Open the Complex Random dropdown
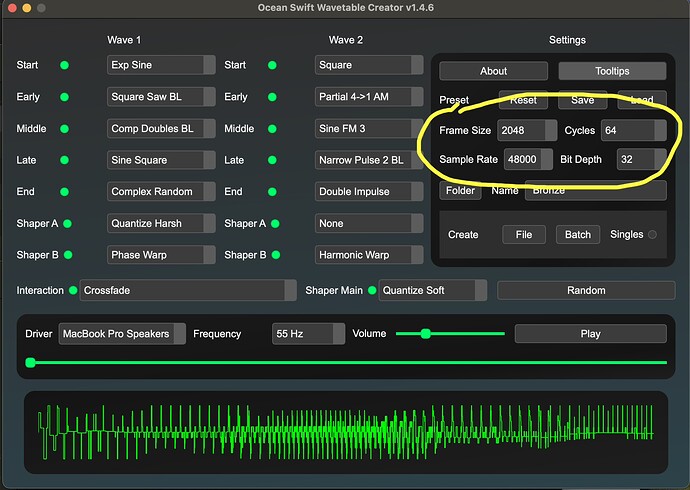The height and width of the screenshot is (490, 690). 161,192
